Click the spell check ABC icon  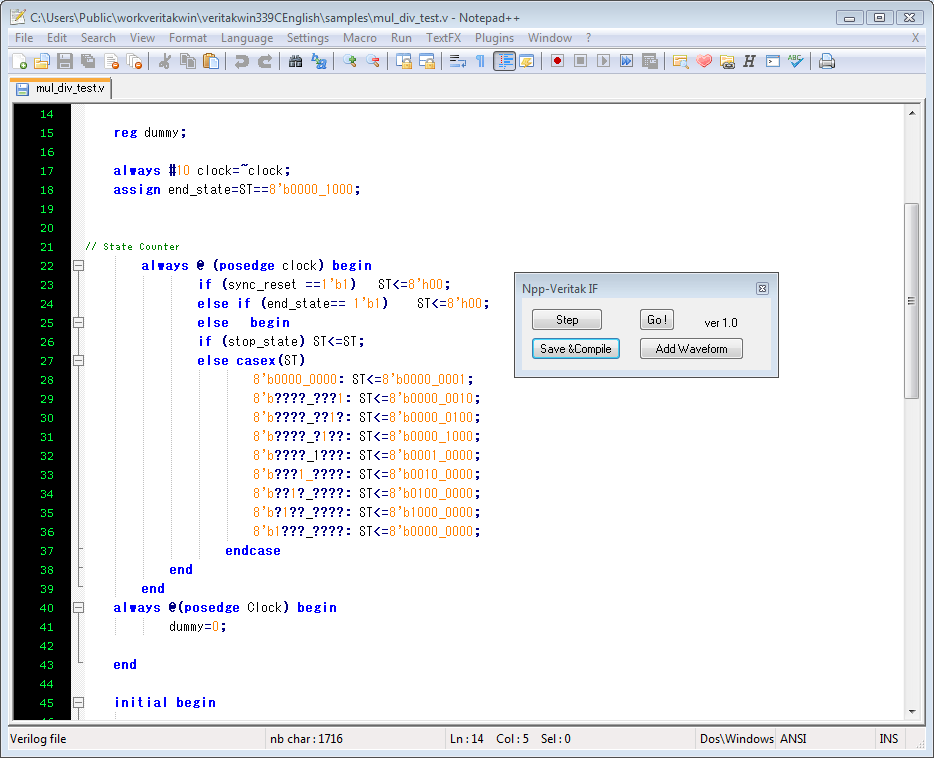[795, 61]
